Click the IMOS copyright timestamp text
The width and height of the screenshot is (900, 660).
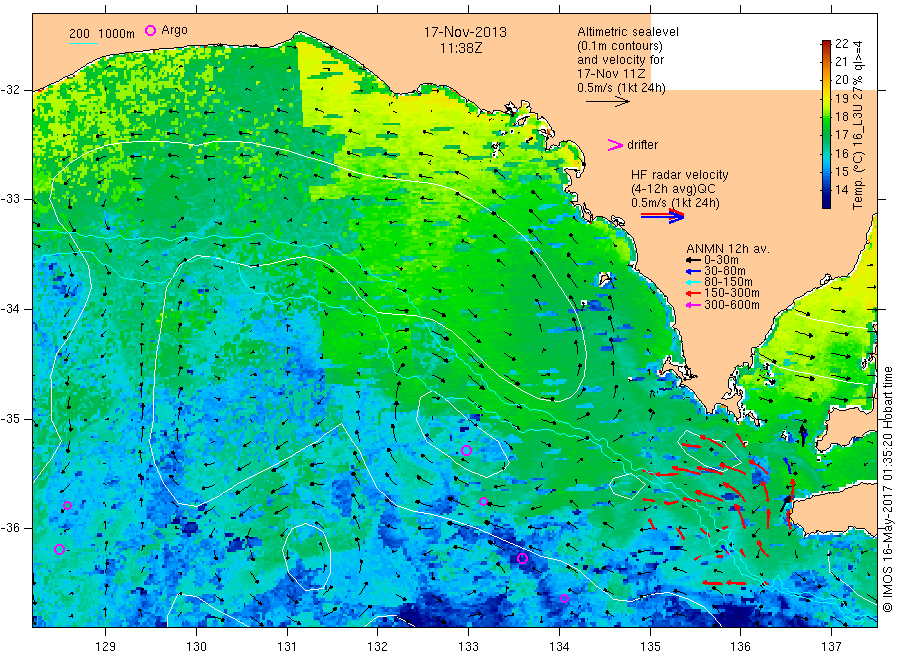pyautogui.click(x=888, y=489)
